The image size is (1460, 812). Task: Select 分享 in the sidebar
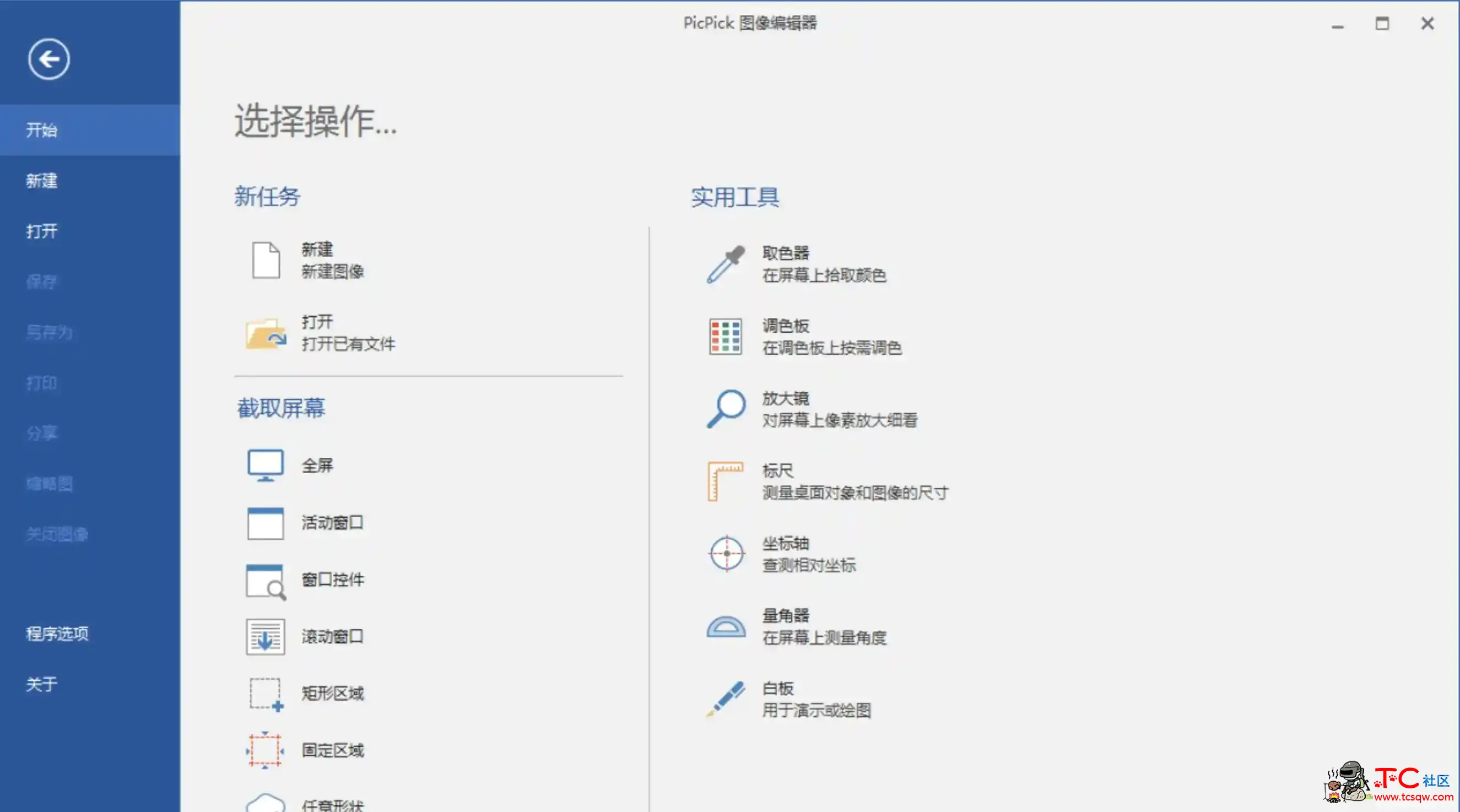(90, 433)
